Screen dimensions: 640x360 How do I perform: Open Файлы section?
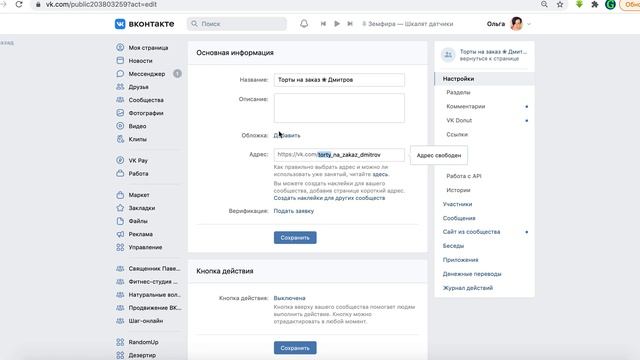coord(132,221)
